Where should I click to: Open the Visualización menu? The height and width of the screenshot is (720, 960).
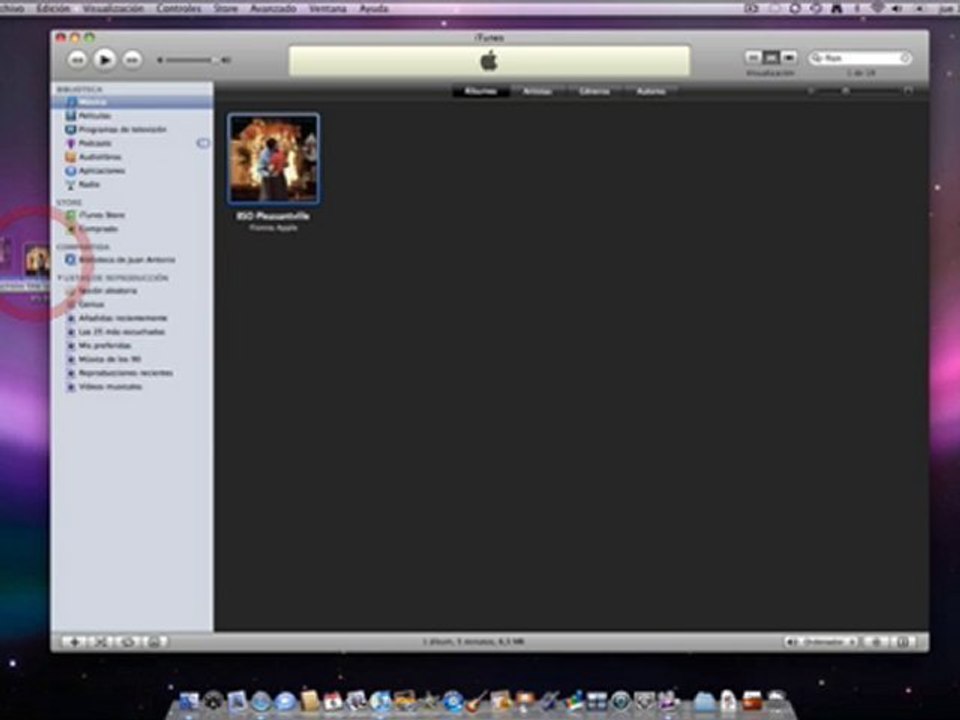pyautogui.click(x=113, y=9)
